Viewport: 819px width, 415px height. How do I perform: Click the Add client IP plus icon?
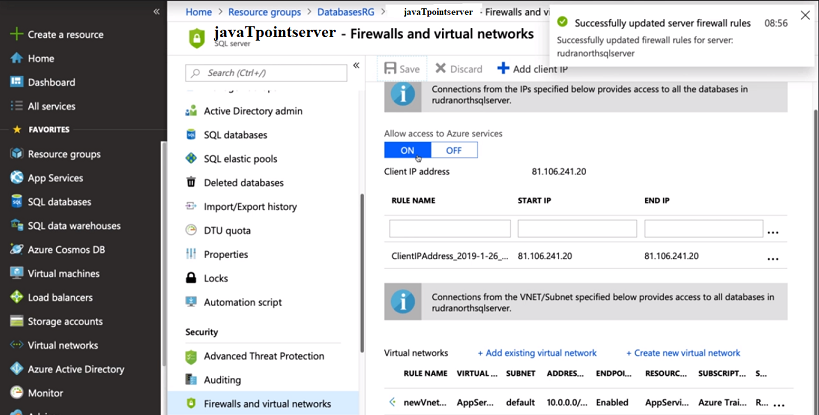[x=503, y=68]
